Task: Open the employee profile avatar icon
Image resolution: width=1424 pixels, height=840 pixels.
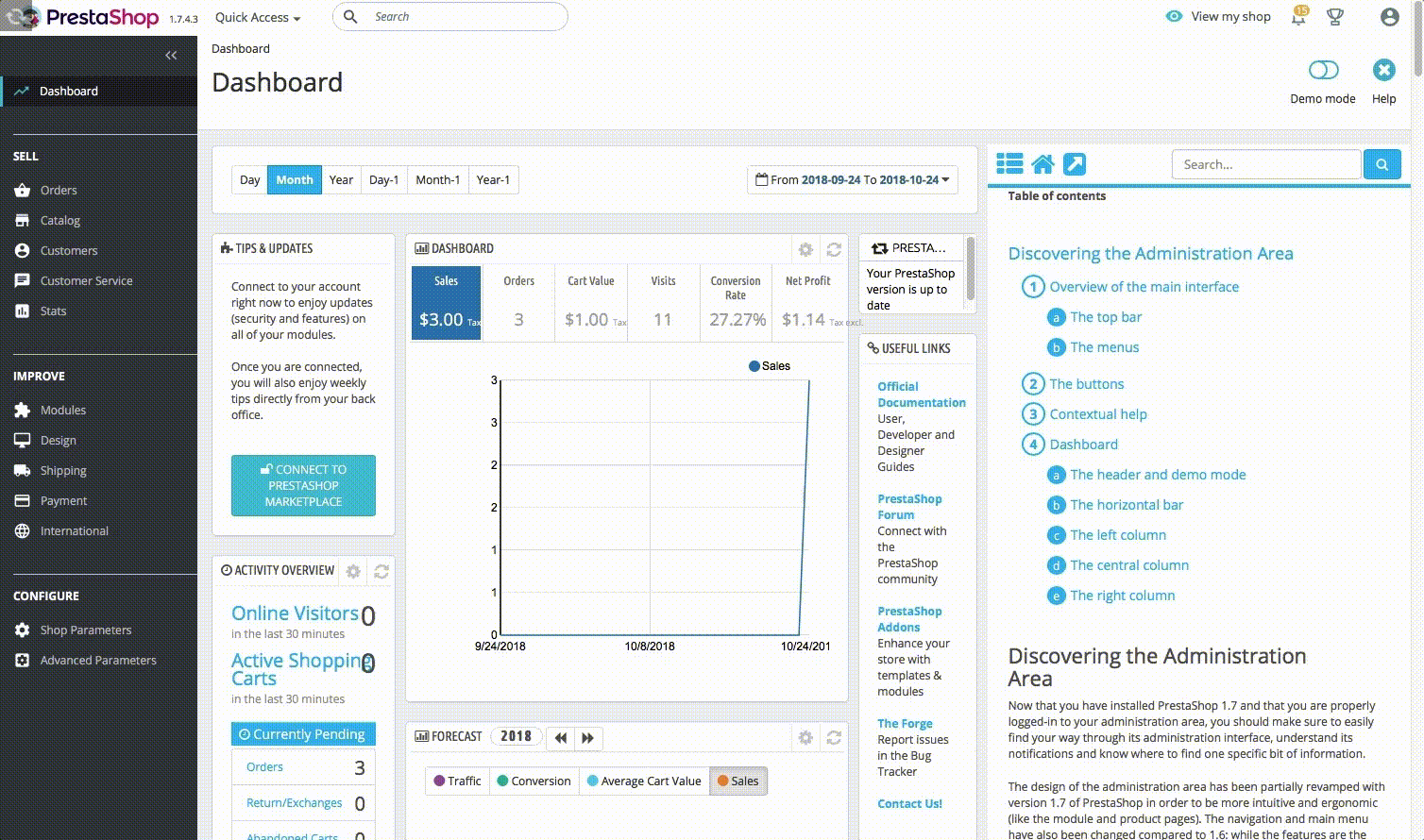Action: click(x=1389, y=17)
